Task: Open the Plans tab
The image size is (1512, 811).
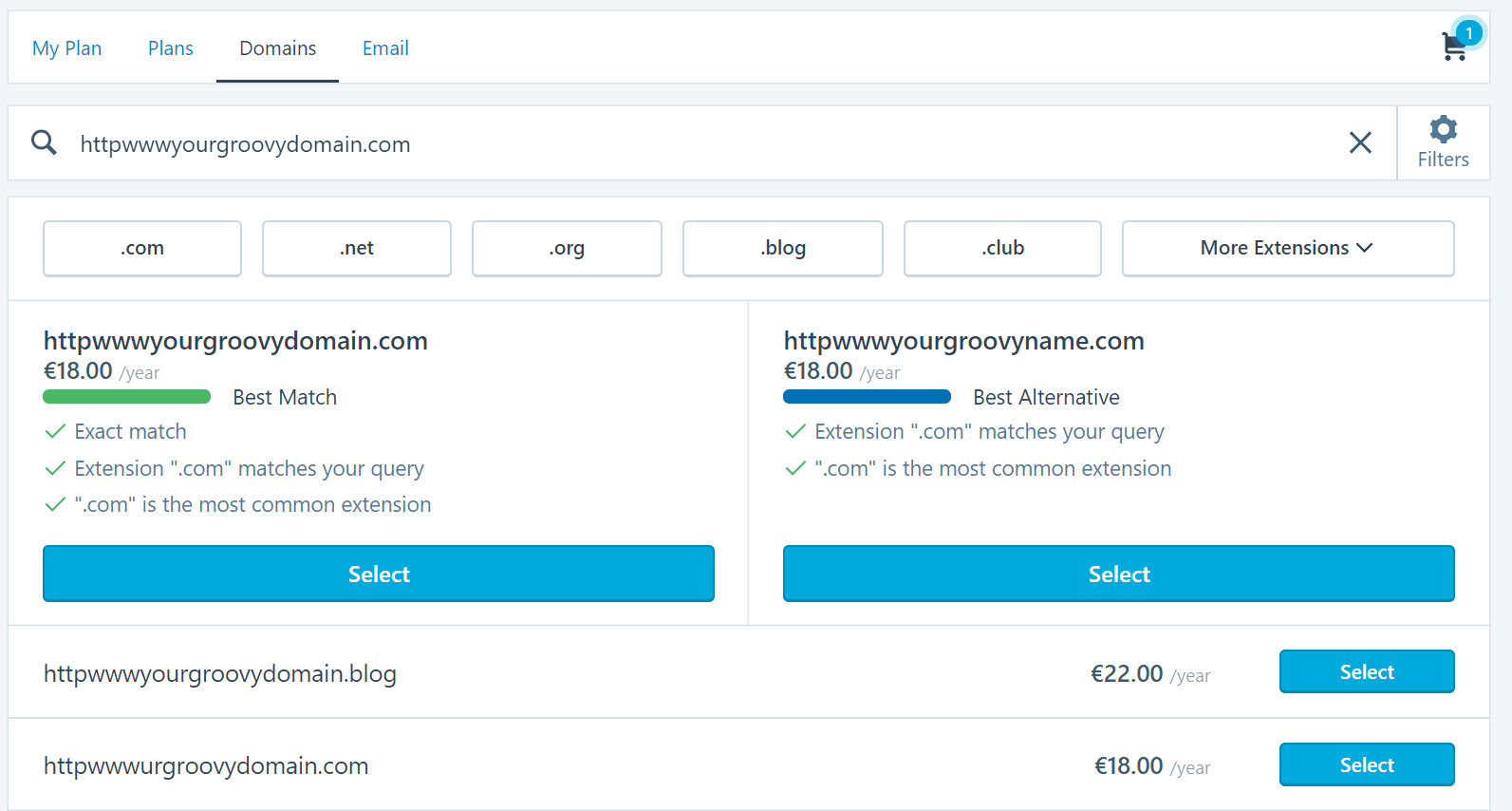Action: point(171,48)
